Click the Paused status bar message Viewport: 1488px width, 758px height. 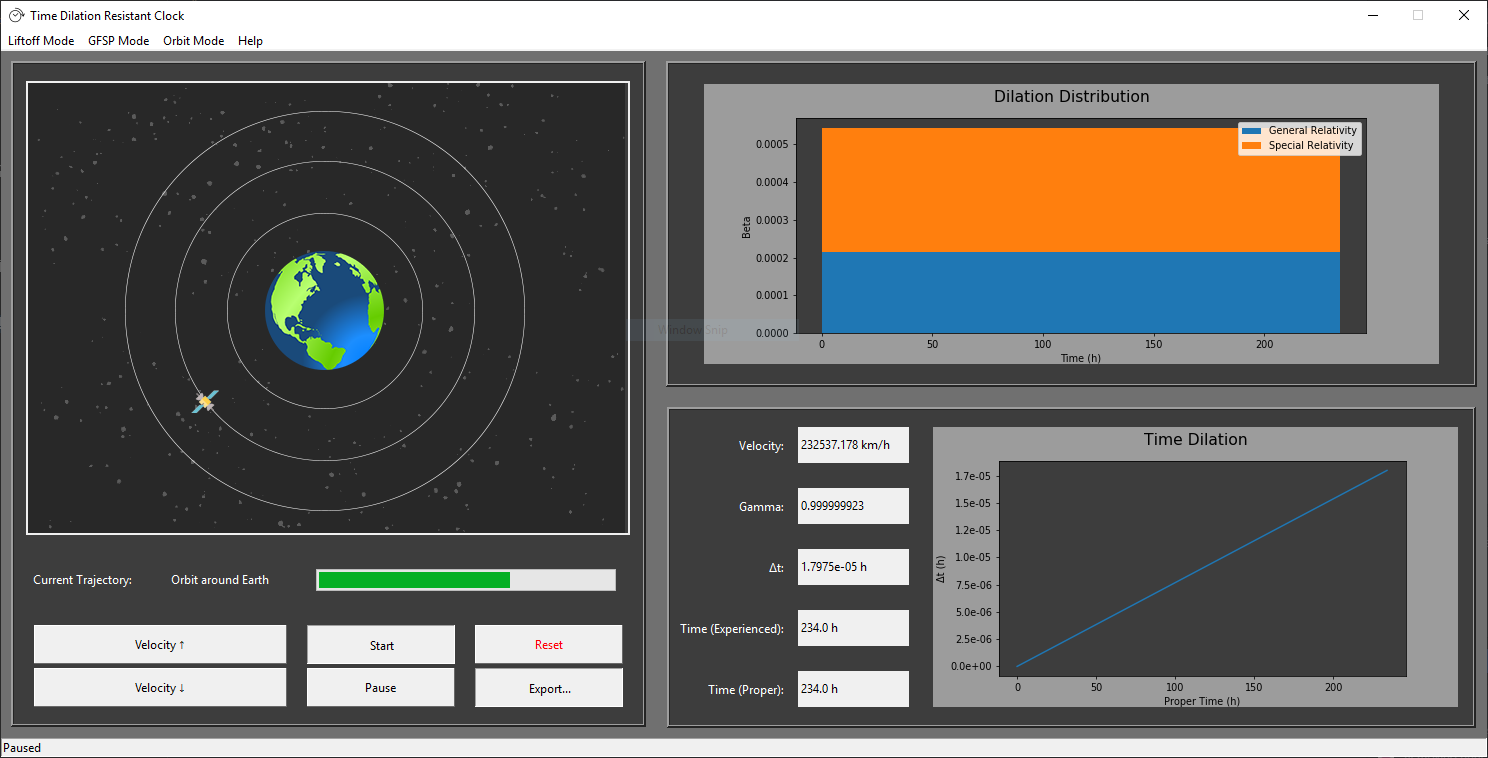(x=21, y=747)
